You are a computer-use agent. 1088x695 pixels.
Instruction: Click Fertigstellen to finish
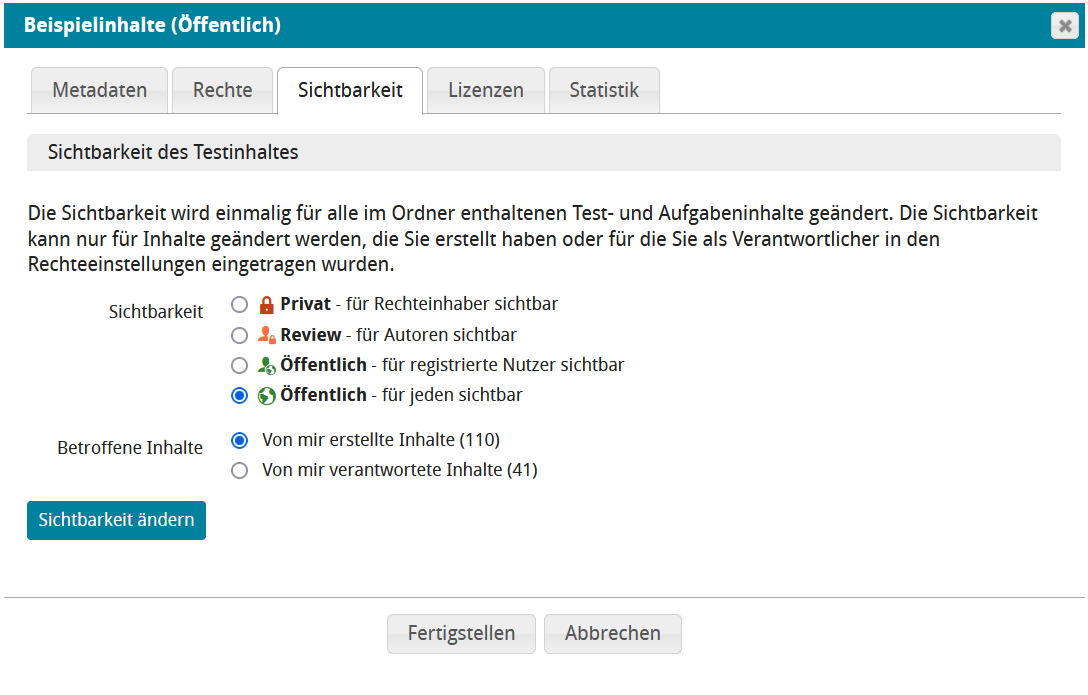pos(461,633)
